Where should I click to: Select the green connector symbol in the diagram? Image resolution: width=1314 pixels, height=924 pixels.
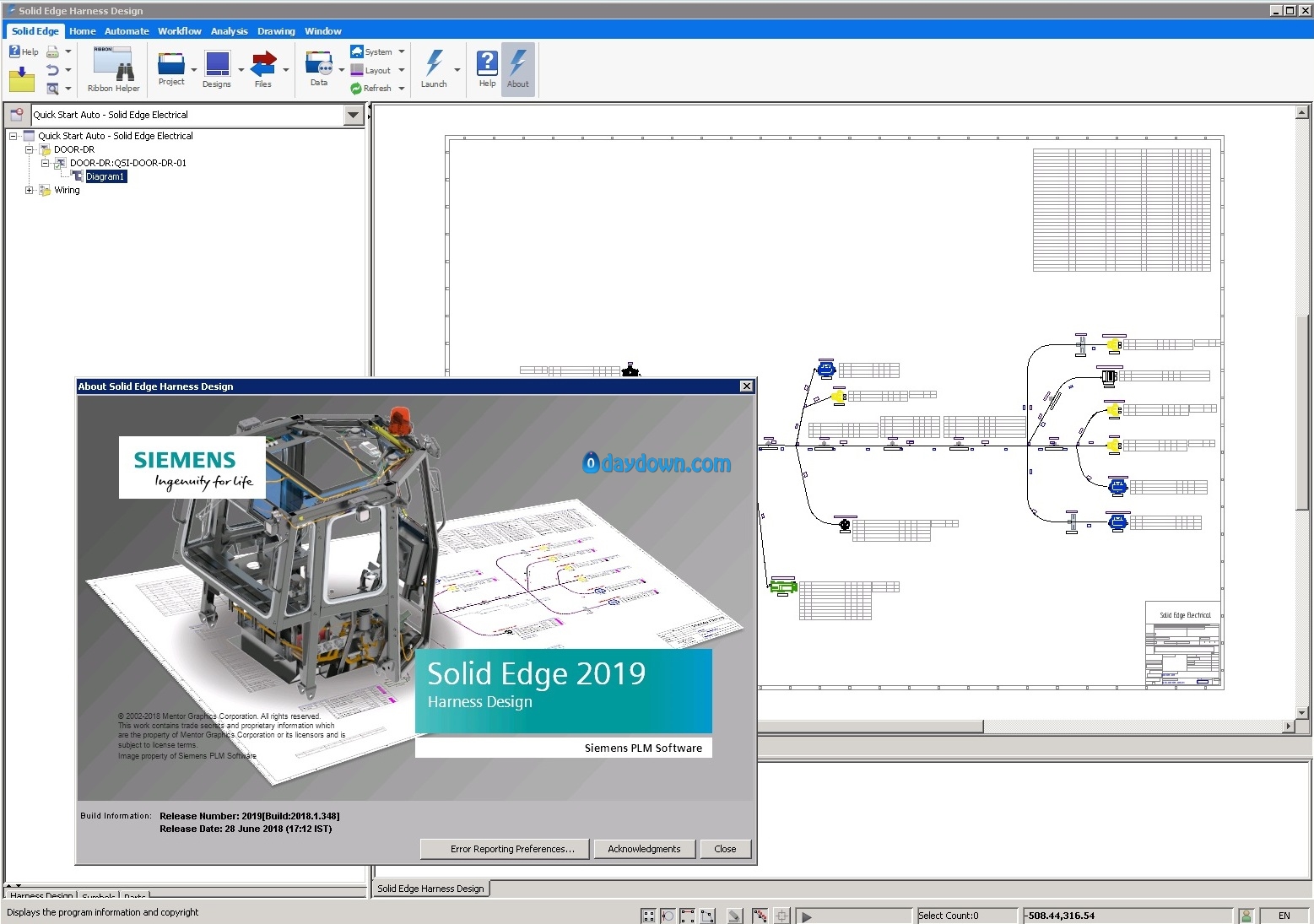point(783,586)
